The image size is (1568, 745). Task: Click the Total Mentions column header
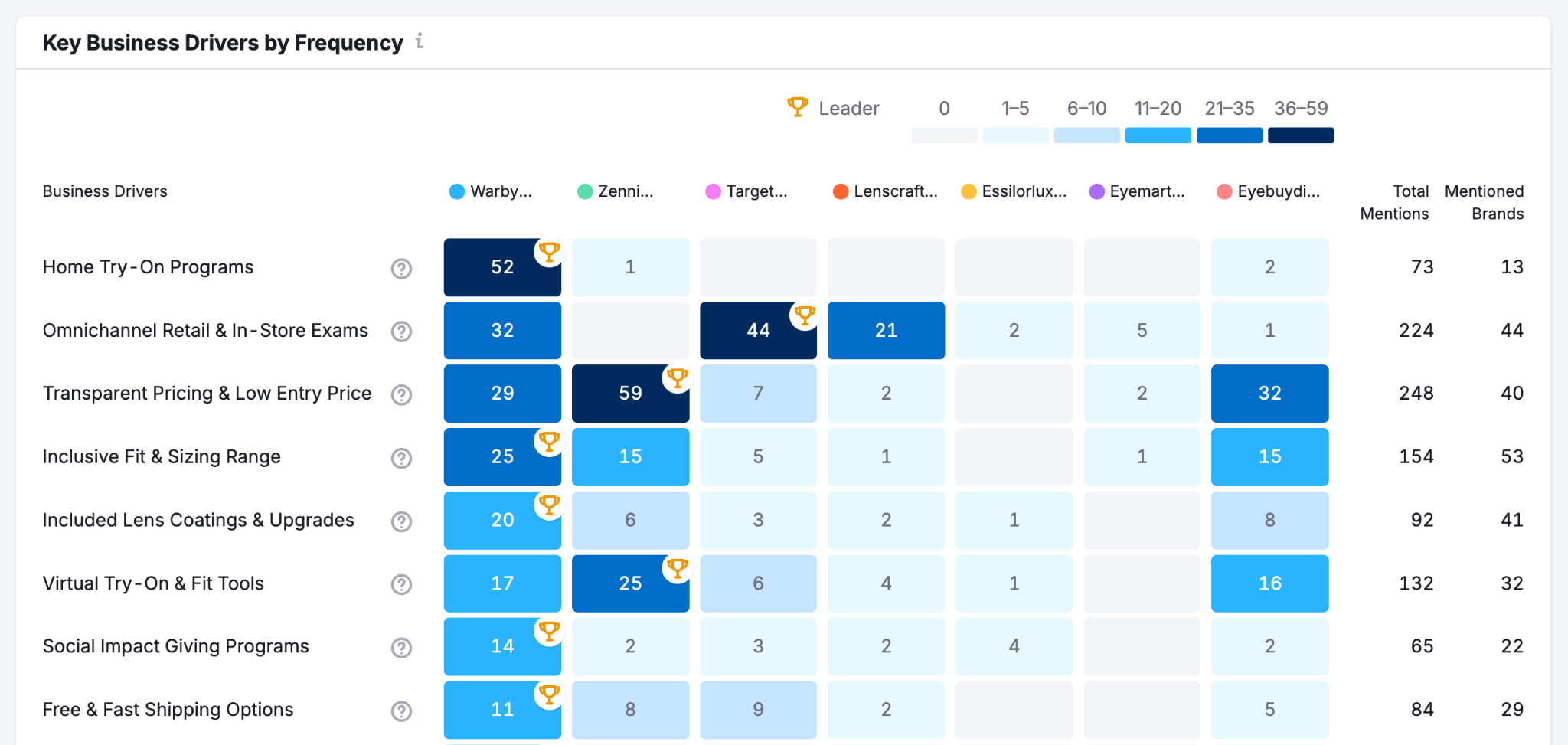(1394, 202)
